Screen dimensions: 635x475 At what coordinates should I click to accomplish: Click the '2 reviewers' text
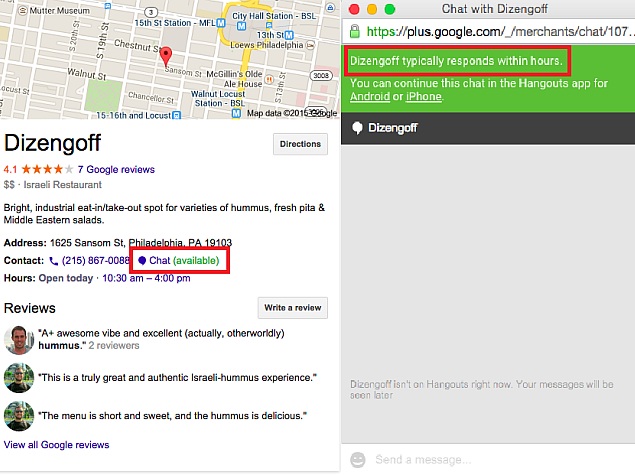[114, 345]
